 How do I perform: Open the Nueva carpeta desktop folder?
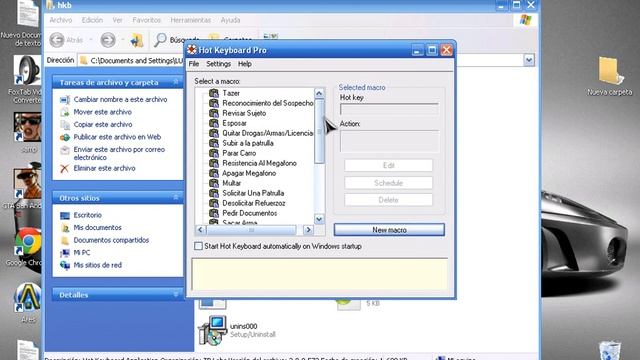click(609, 76)
